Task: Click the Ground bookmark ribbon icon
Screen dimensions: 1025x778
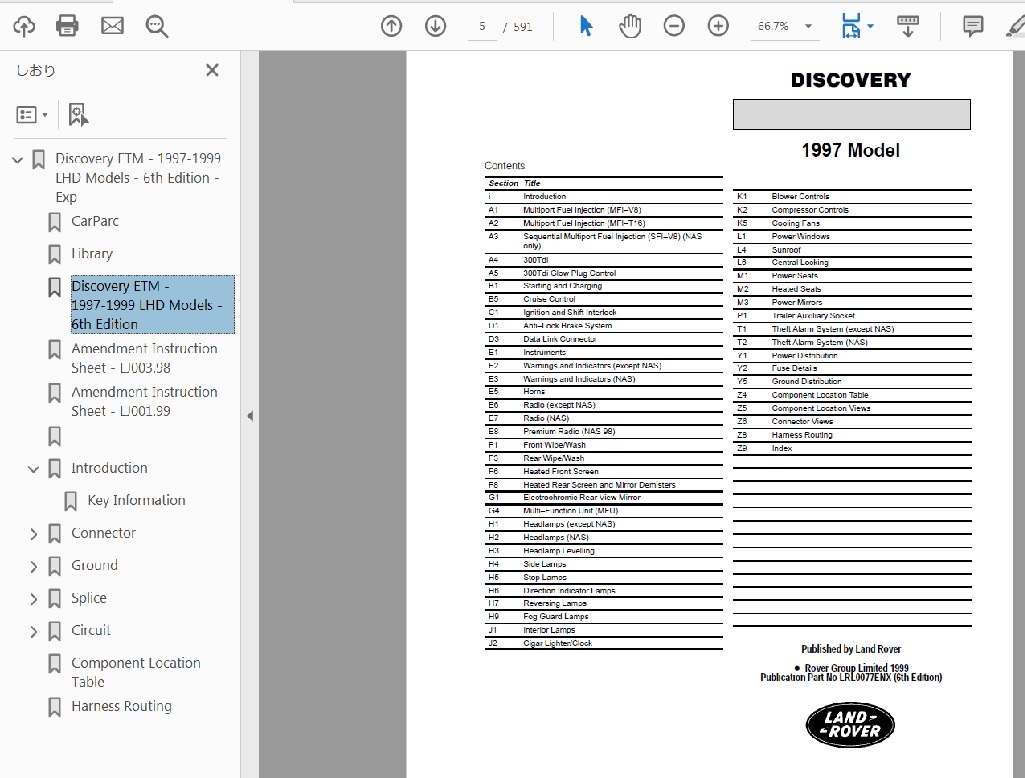Action: 55,566
